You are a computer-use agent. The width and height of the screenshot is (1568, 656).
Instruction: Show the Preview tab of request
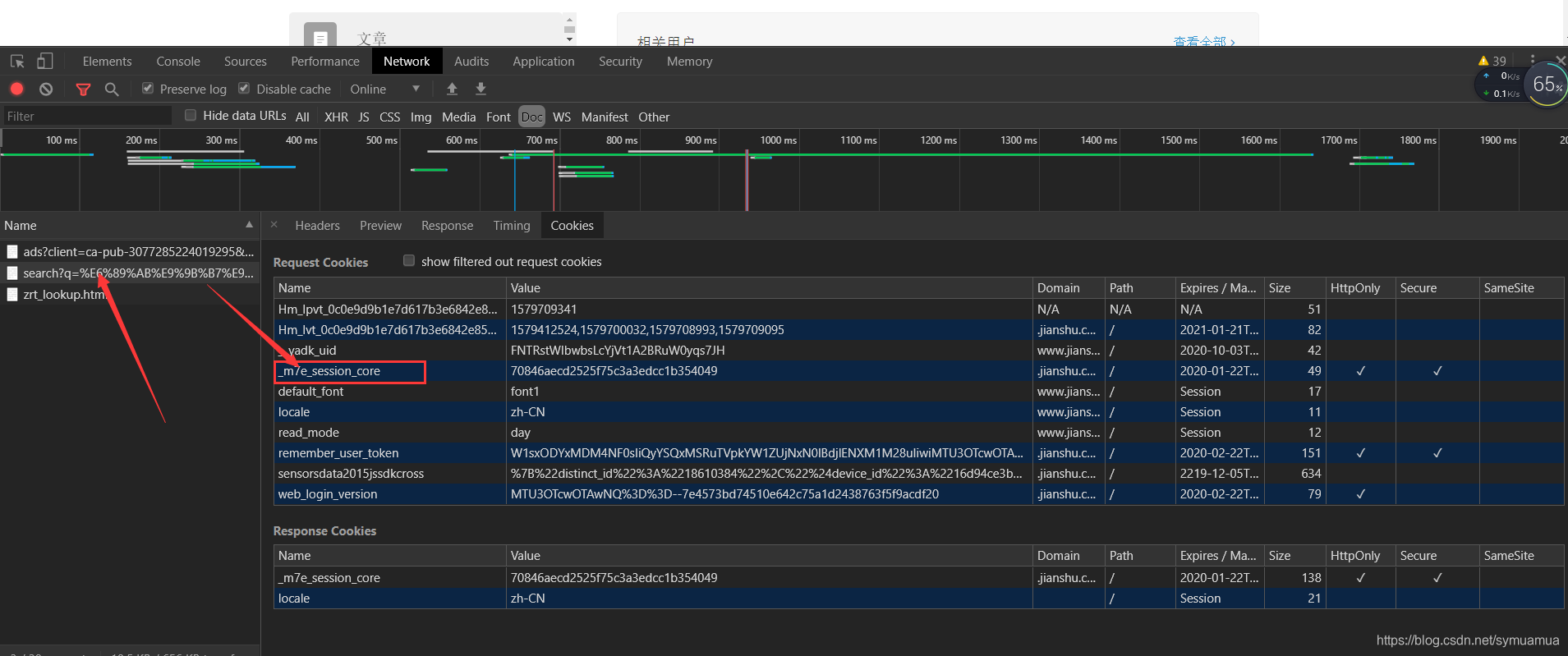380,226
